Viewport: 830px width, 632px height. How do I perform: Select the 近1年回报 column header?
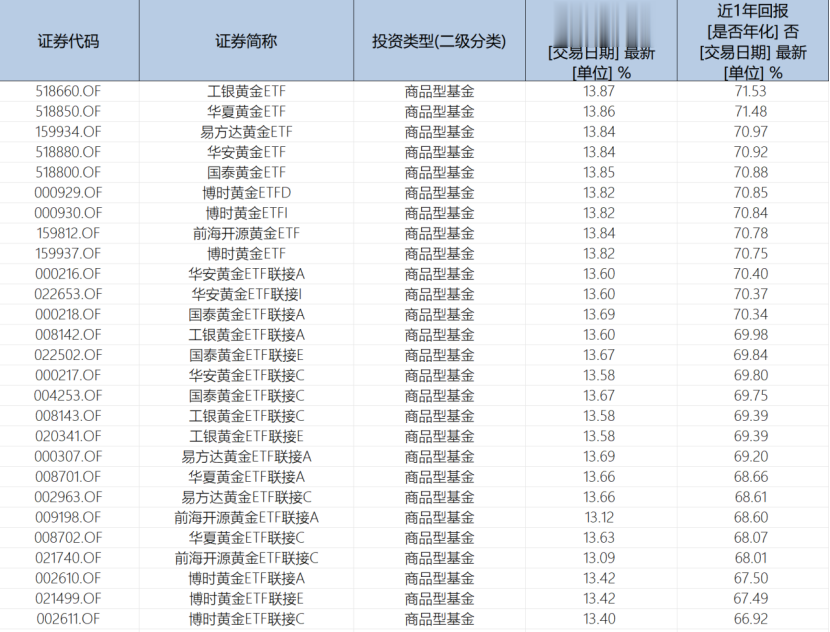coord(753,41)
